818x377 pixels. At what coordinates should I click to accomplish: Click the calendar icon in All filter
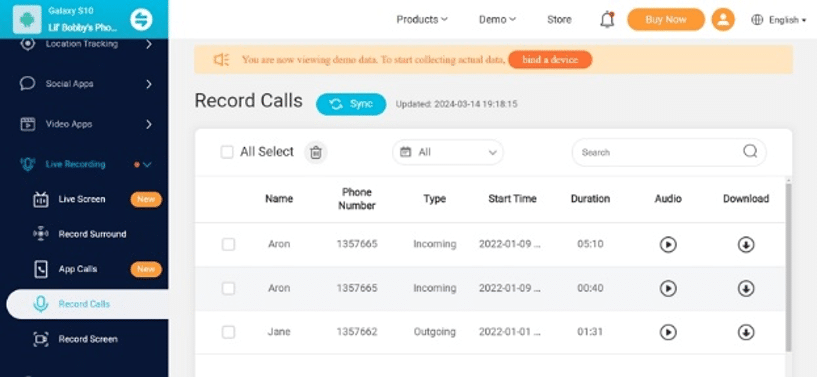405,152
